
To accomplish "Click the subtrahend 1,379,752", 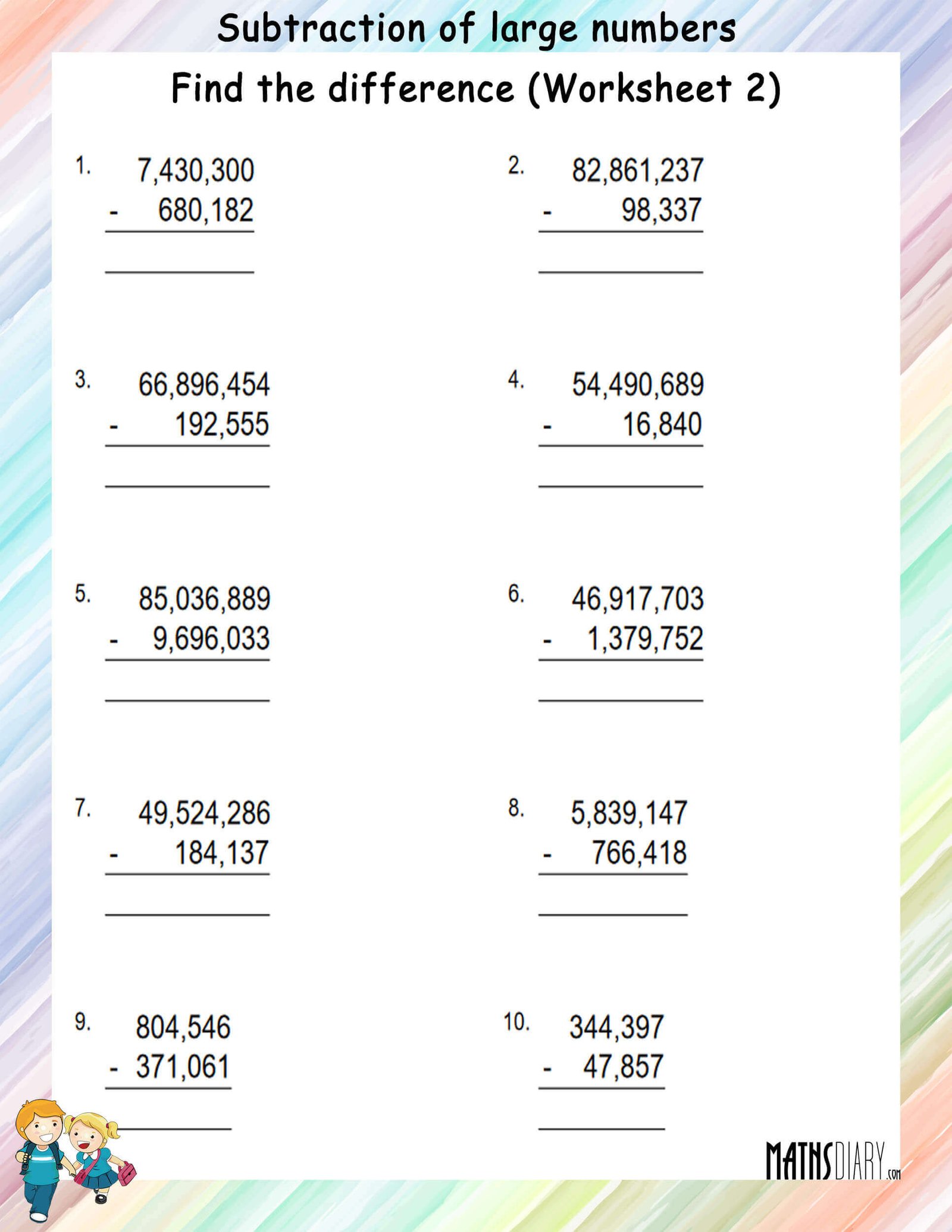I will (x=645, y=639).
